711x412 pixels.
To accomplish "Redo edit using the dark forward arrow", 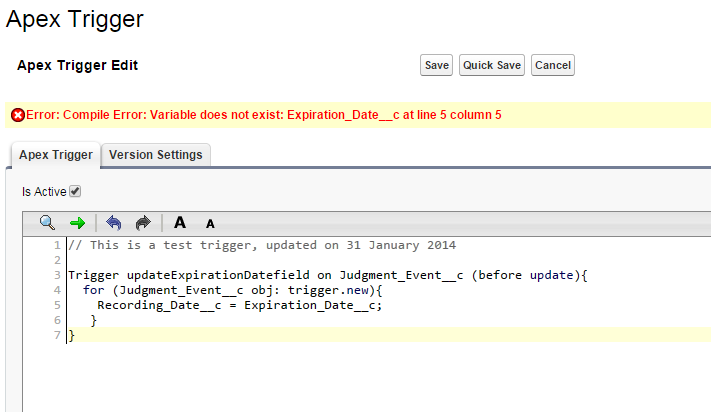I will click(143, 223).
